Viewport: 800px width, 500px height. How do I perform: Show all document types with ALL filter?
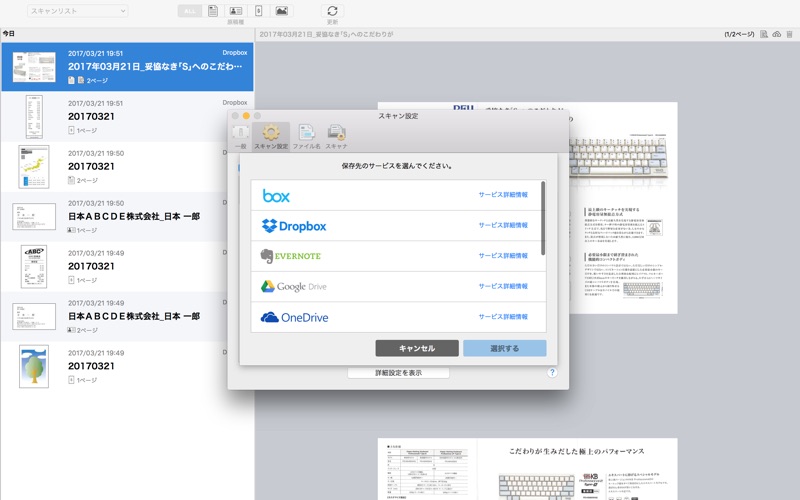tap(190, 11)
